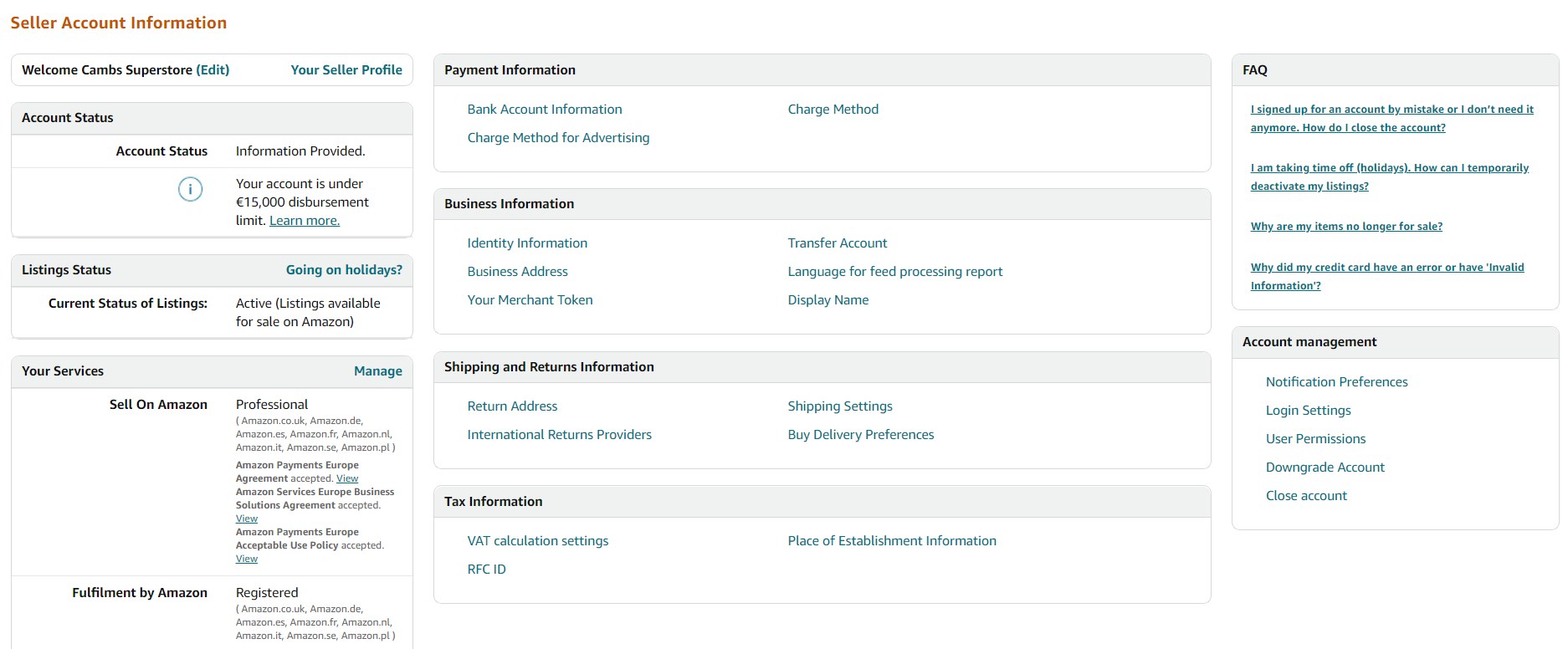Select Your Merchant Token
Screen dimensions: 1568x649
pyautogui.click(x=530, y=300)
